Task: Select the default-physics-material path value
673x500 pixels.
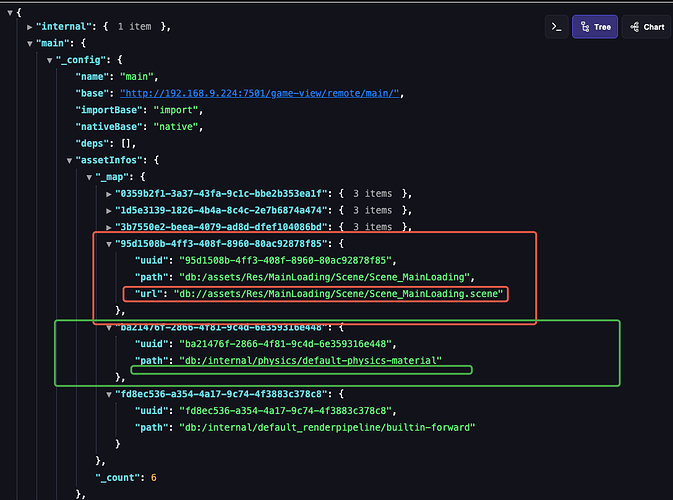Action: point(310,361)
